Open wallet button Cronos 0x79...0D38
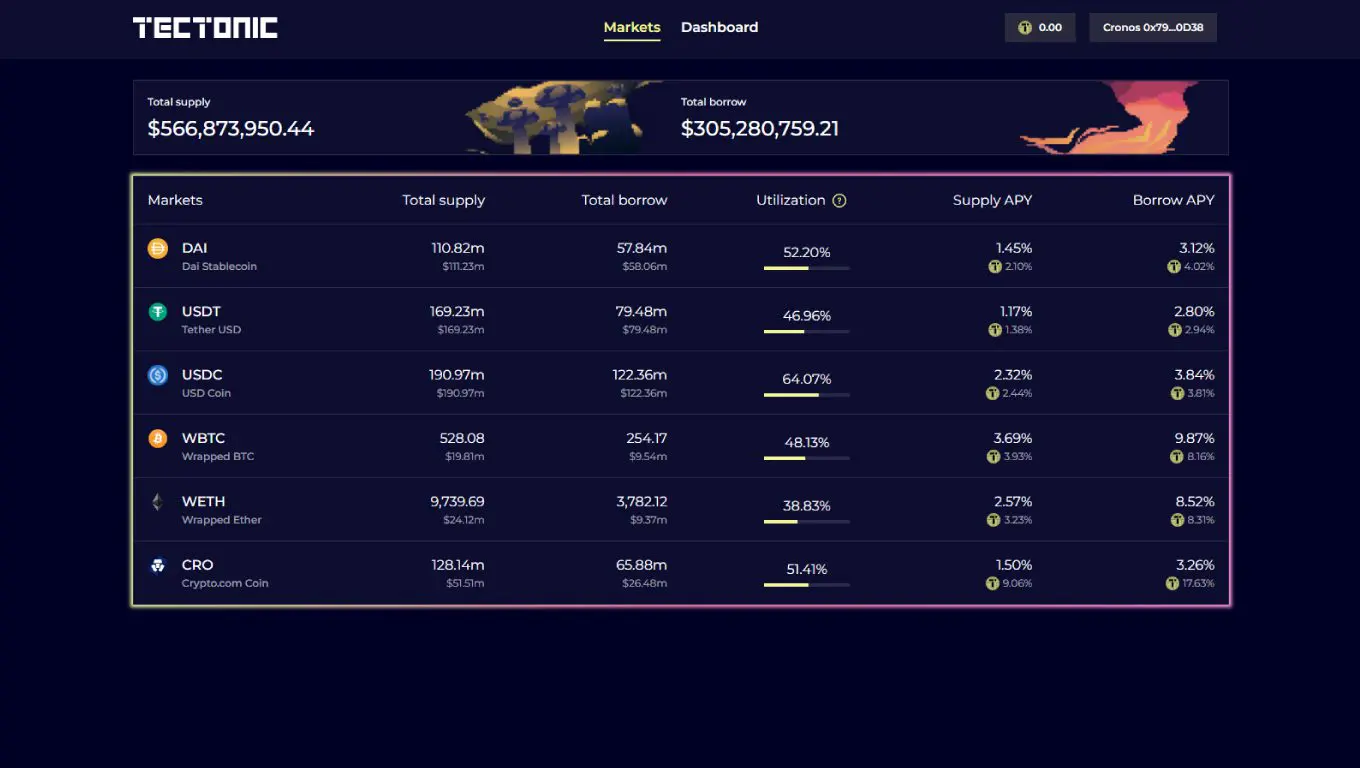 pos(1153,28)
